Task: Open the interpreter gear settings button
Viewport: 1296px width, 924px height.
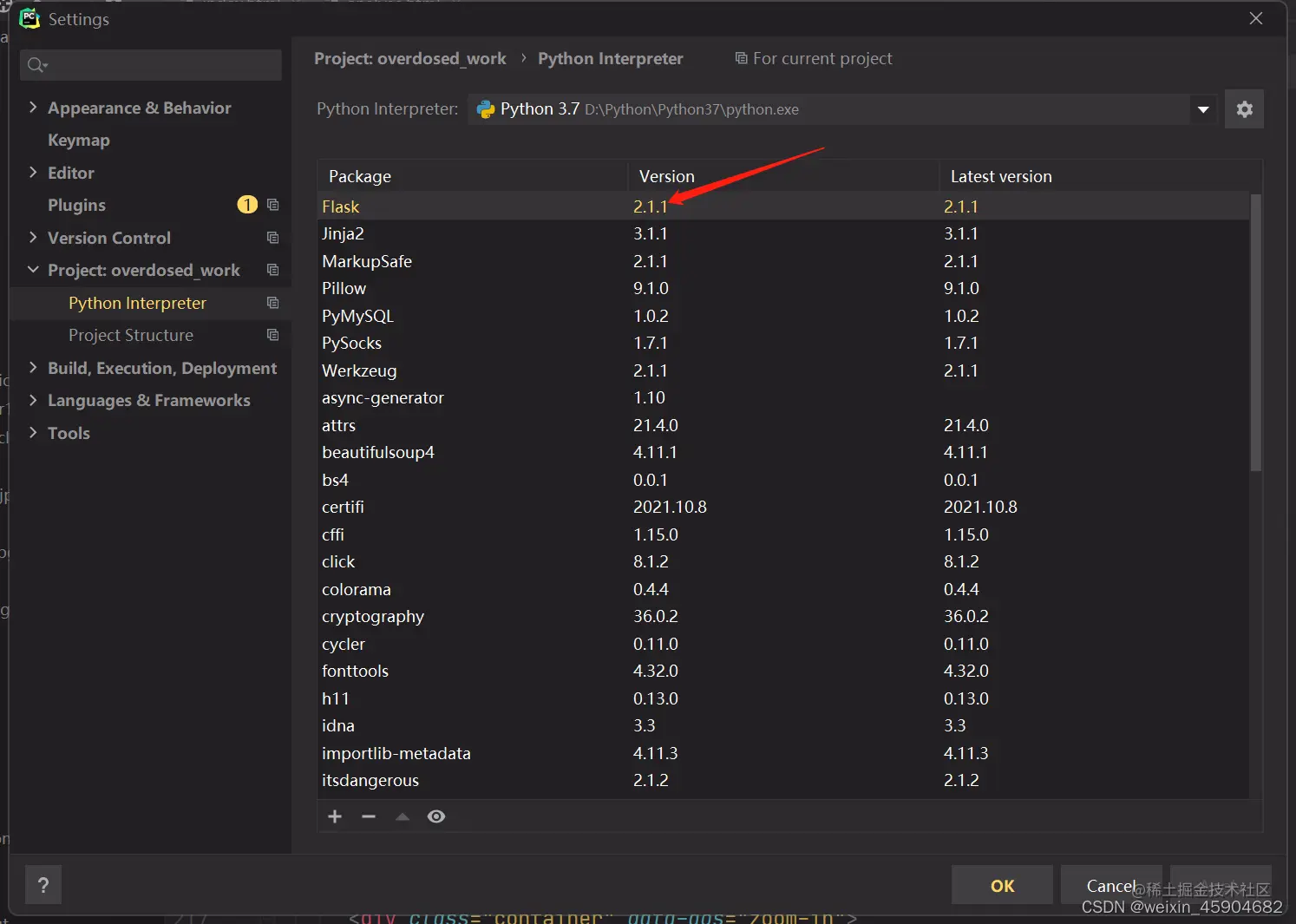Action: (1244, 109)
